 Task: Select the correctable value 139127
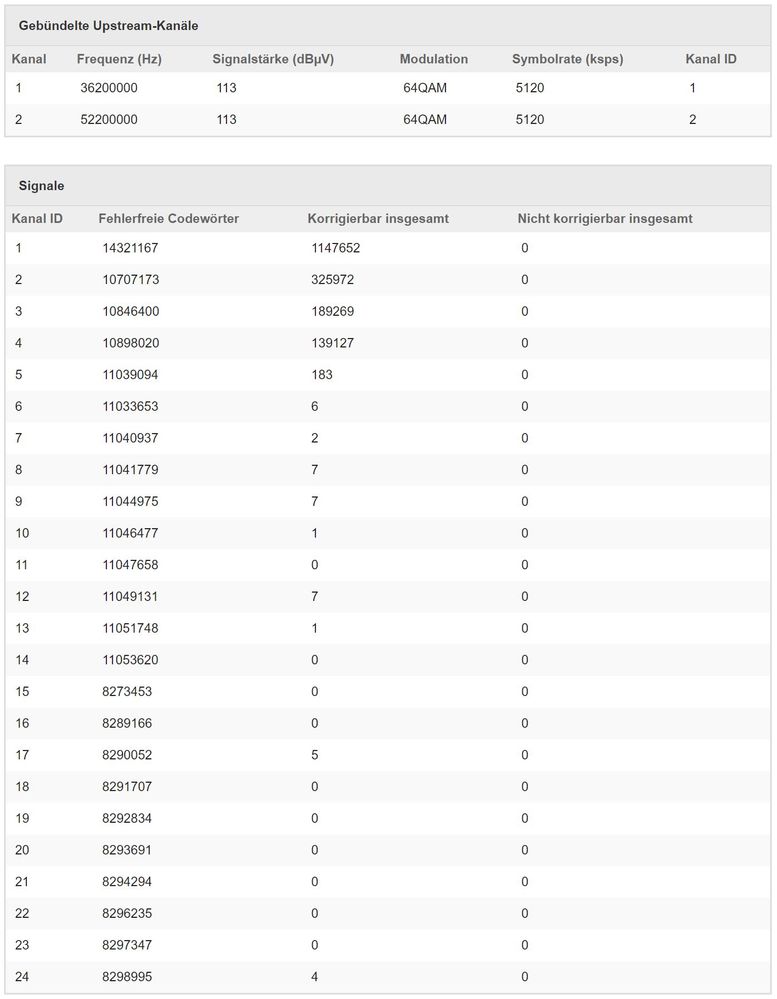(x=332, y=343)
